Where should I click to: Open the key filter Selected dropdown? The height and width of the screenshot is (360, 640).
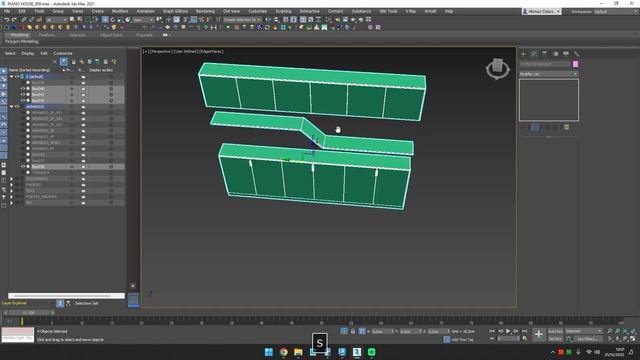point(584,331)
